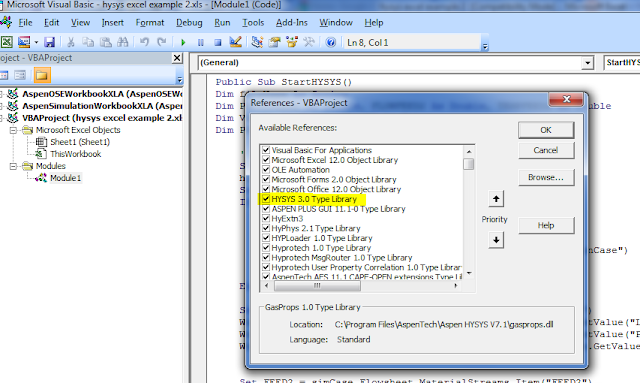Select AspenOSEWorkbookXLA project in tree
Image resolution: width=640 pixels, height=383 pixels.
102,94
